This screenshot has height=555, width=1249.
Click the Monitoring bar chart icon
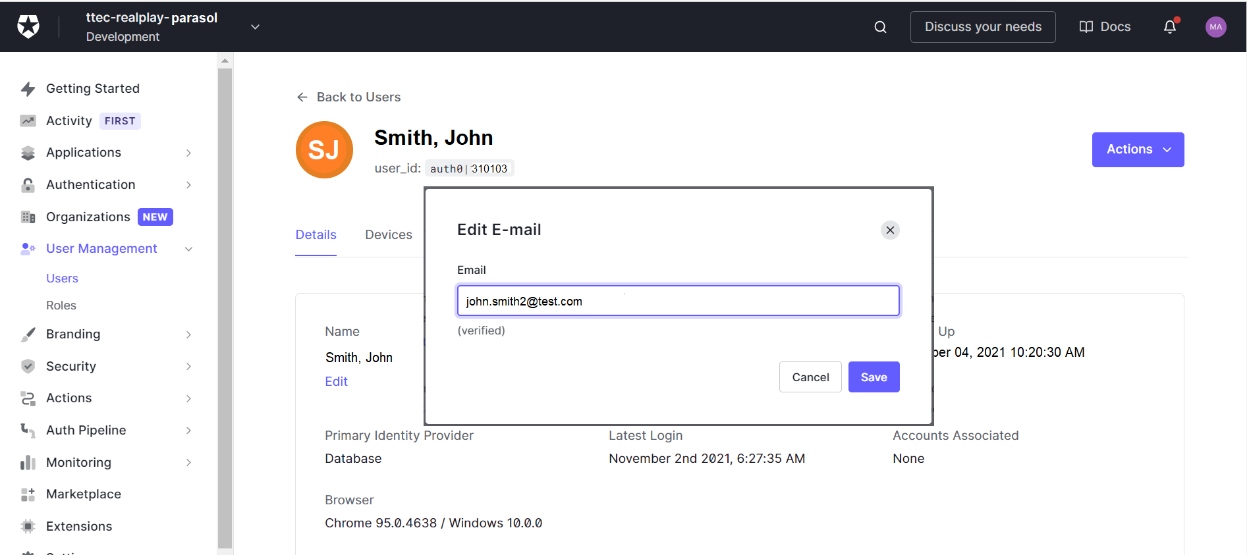tap(28, 463)
